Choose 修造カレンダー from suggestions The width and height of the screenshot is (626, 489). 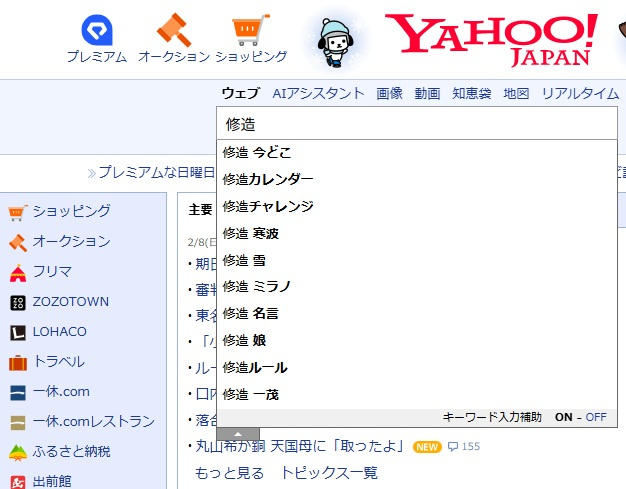(x=268, y=179)
